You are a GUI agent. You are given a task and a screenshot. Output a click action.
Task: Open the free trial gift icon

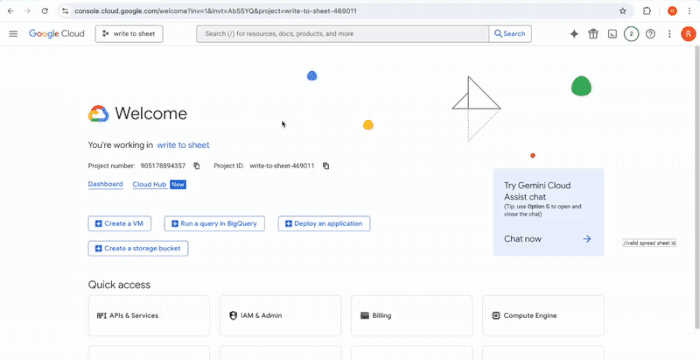tap(593, 34)
